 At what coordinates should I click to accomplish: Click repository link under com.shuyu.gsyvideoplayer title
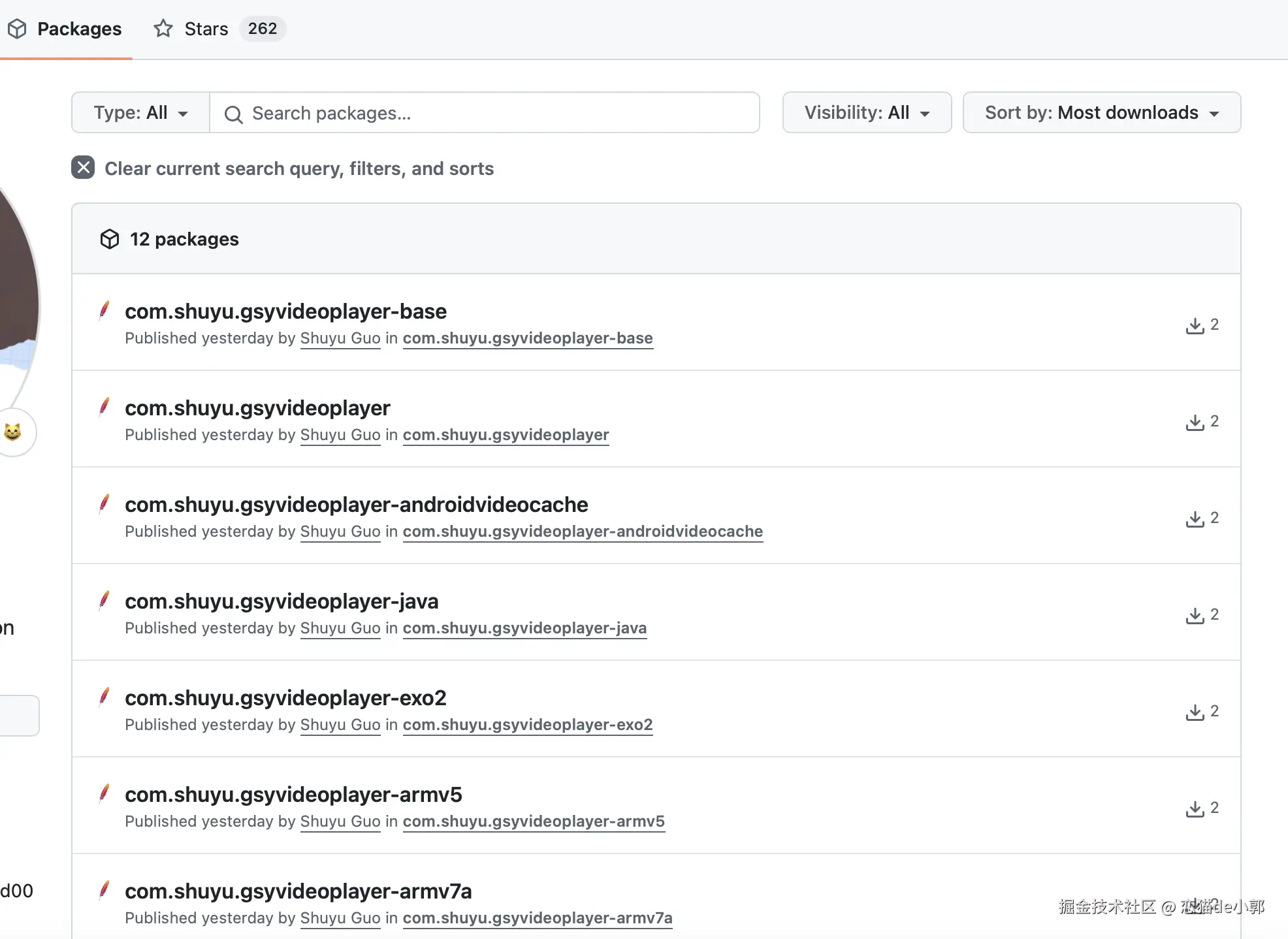506,435
